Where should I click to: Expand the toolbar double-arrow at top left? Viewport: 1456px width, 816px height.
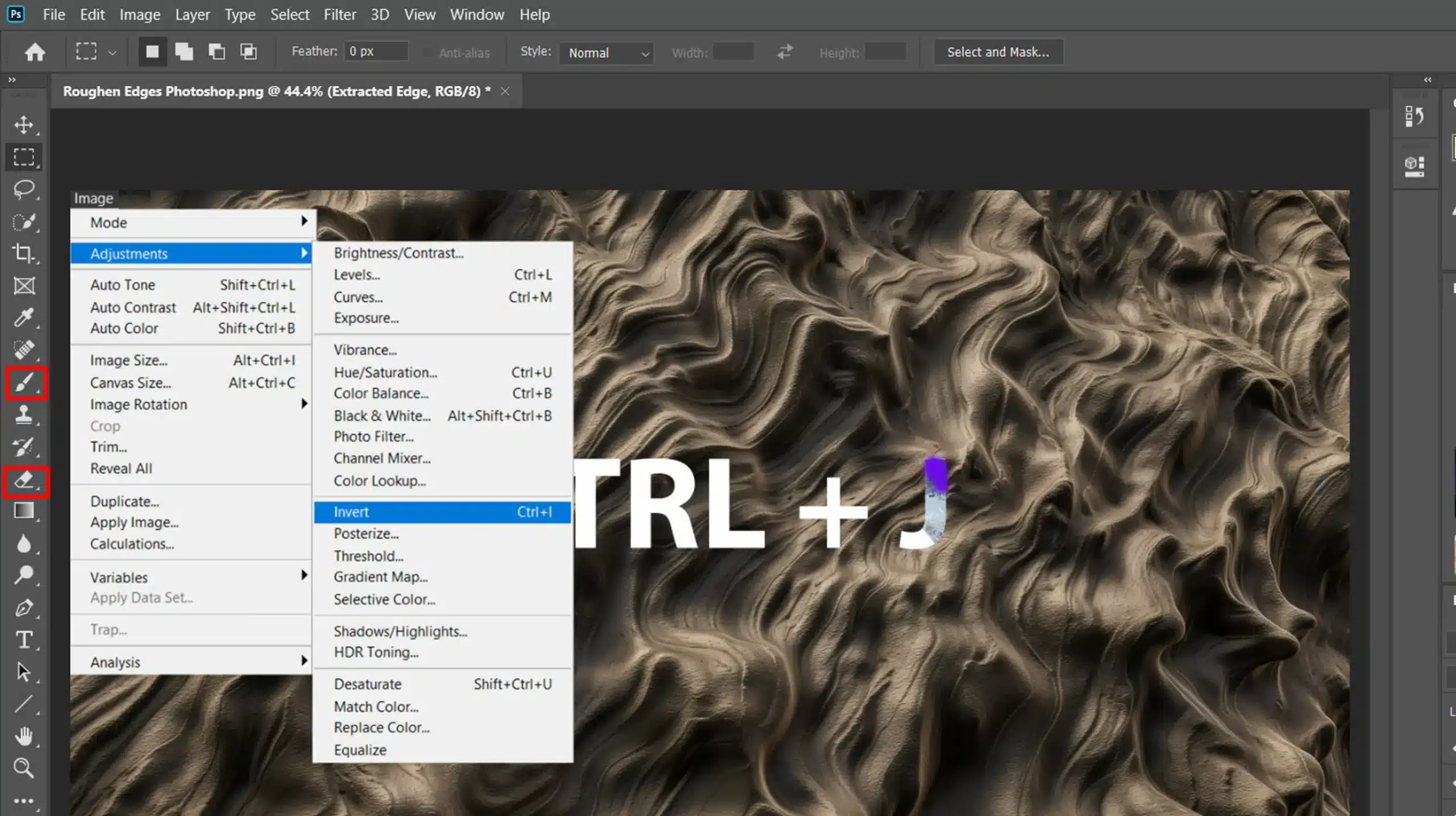coord(12,80)
